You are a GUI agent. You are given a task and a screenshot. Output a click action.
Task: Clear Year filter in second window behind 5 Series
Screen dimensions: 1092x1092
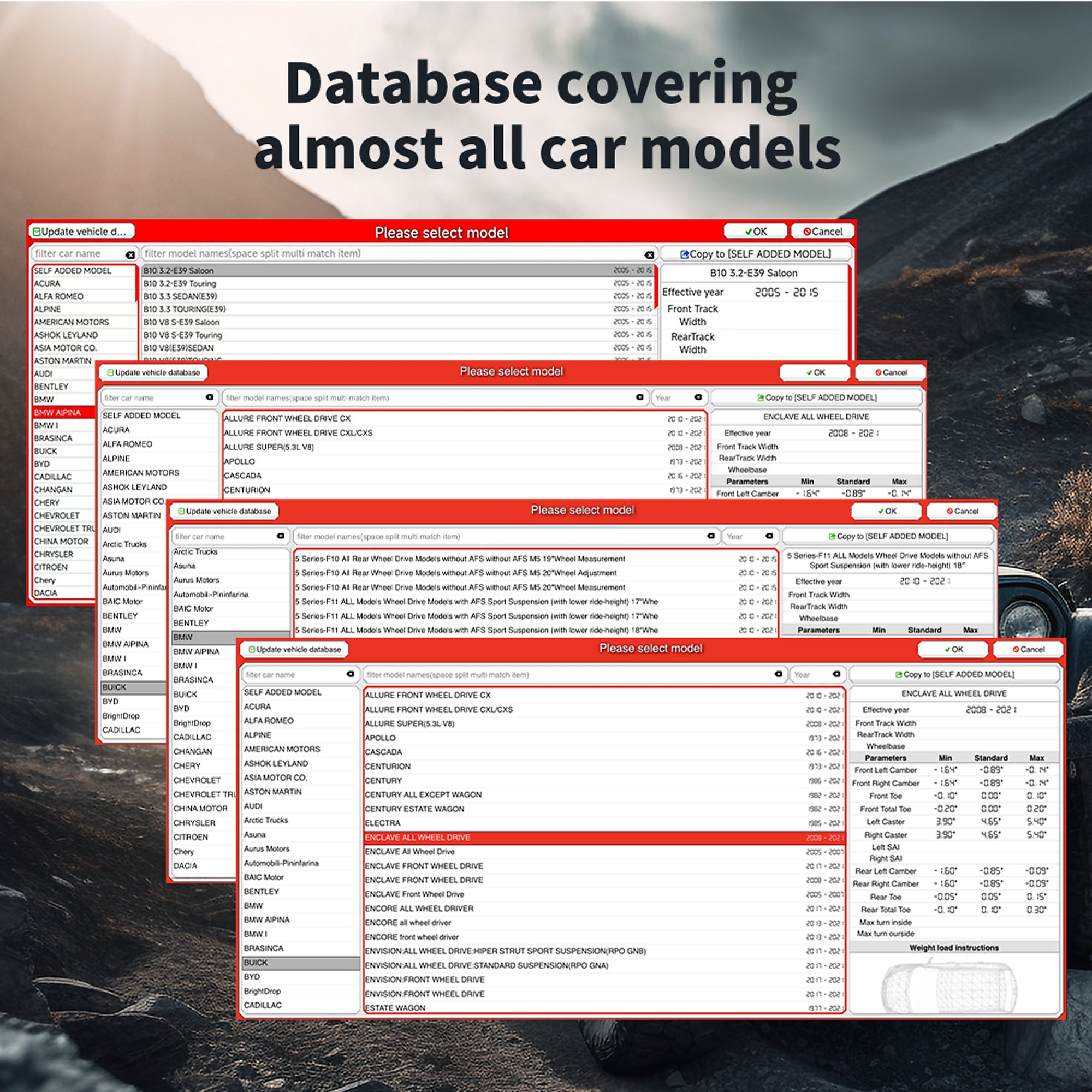pyautogui.click(x=698, y=397)
